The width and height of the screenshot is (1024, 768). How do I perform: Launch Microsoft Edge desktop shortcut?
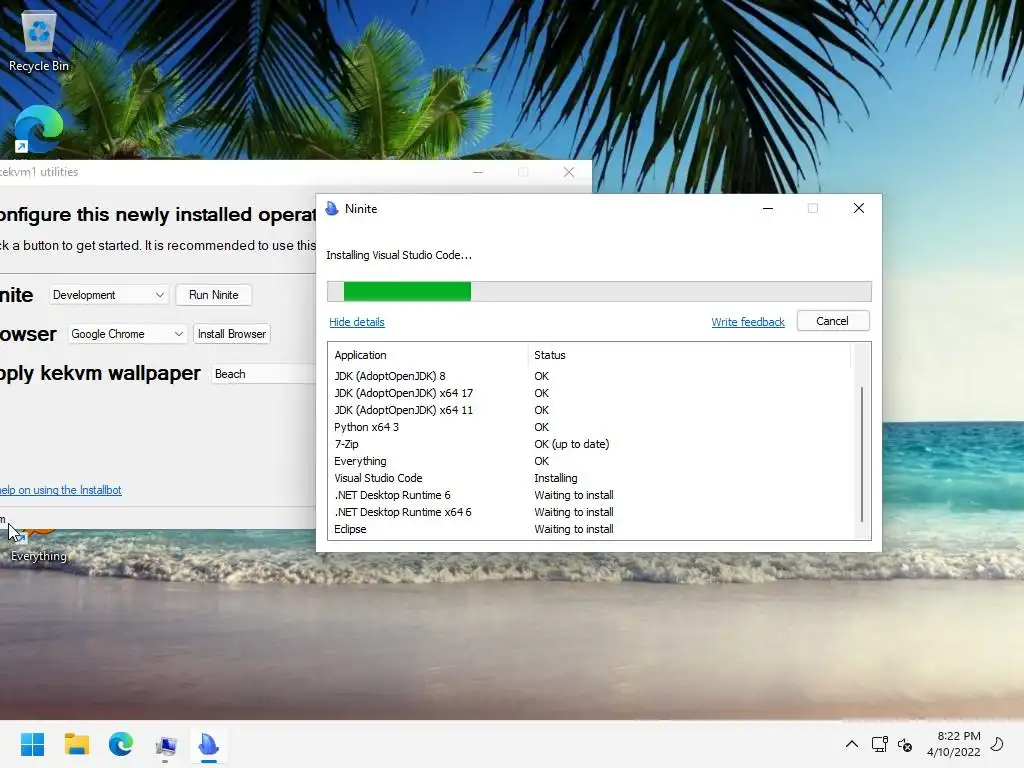pyautogui.click(x=38, y=129)
